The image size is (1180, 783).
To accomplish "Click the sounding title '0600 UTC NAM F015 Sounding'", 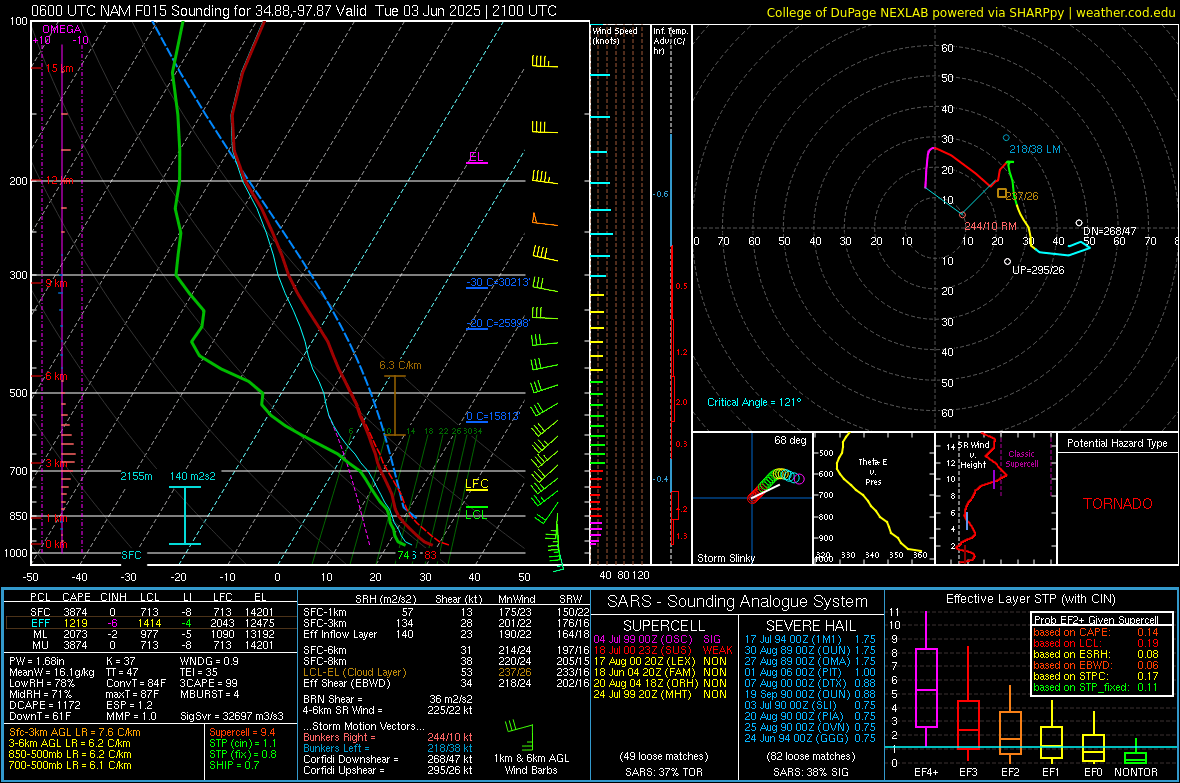I will 130,11.
